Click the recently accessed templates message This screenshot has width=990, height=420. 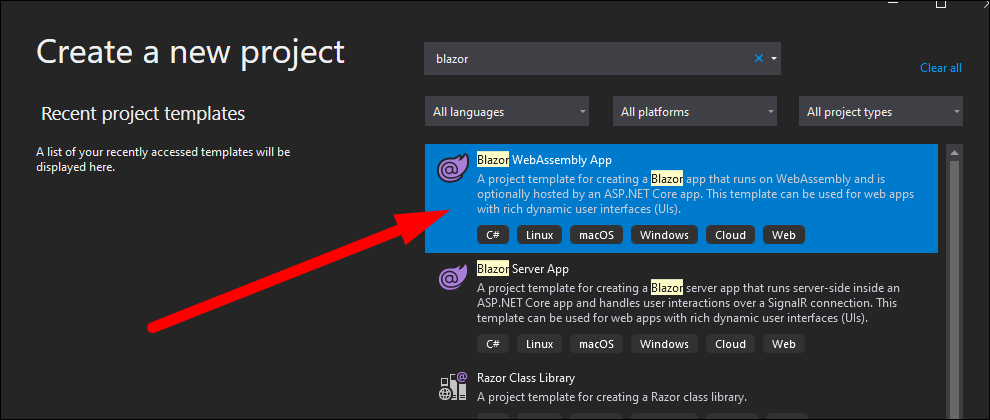[163, 160]
